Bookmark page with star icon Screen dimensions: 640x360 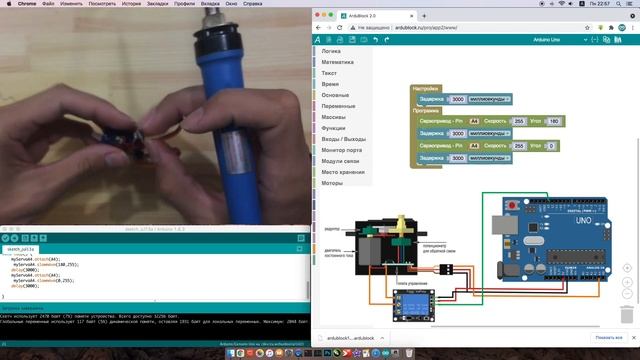click(587, 28)
